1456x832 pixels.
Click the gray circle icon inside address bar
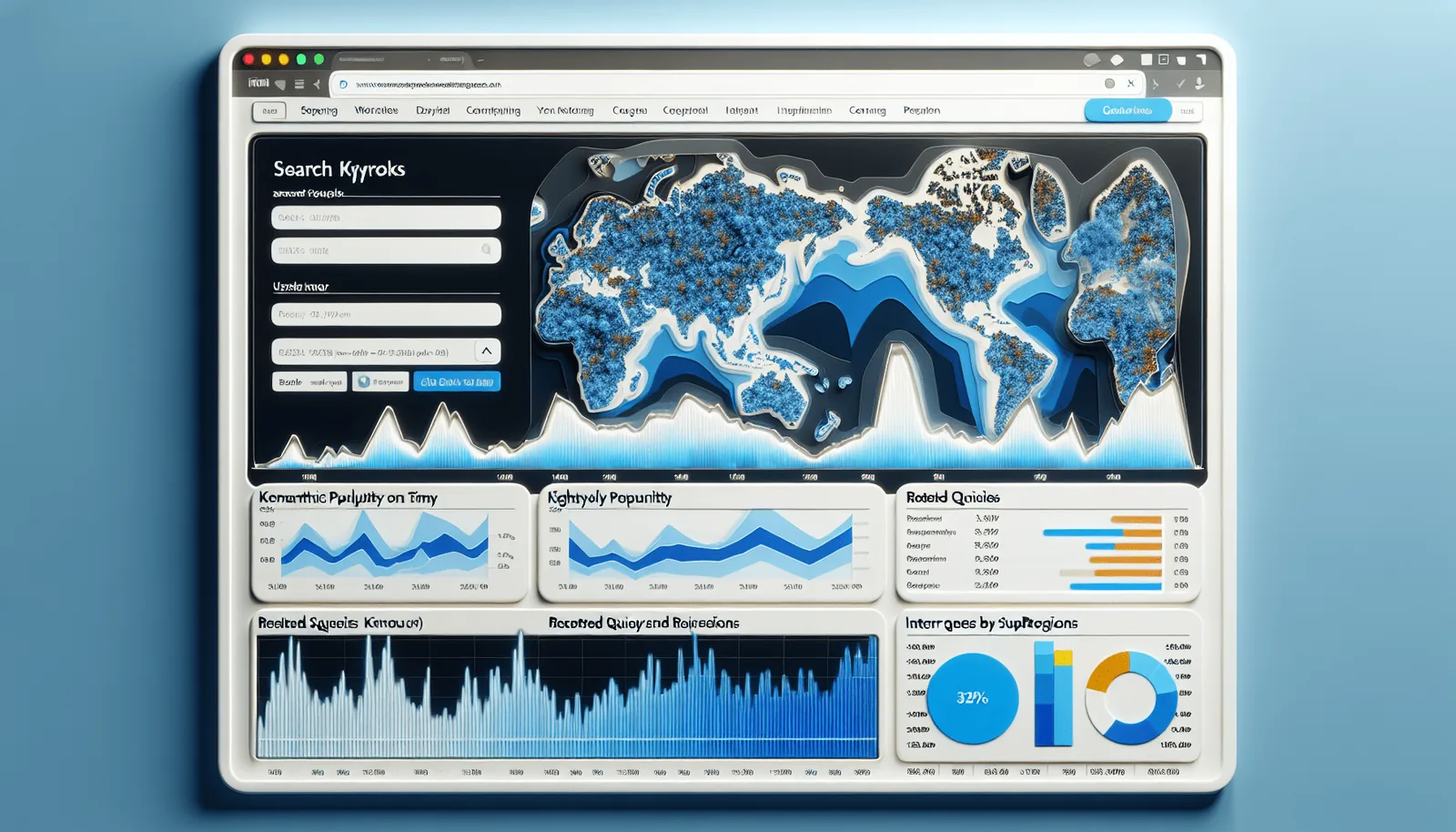tap(1109, 83)
